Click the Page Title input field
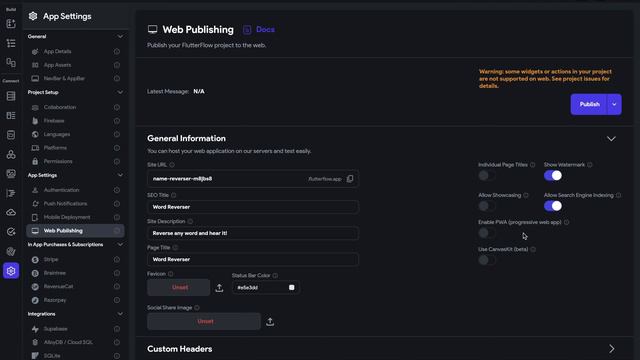 click(253, 259)
